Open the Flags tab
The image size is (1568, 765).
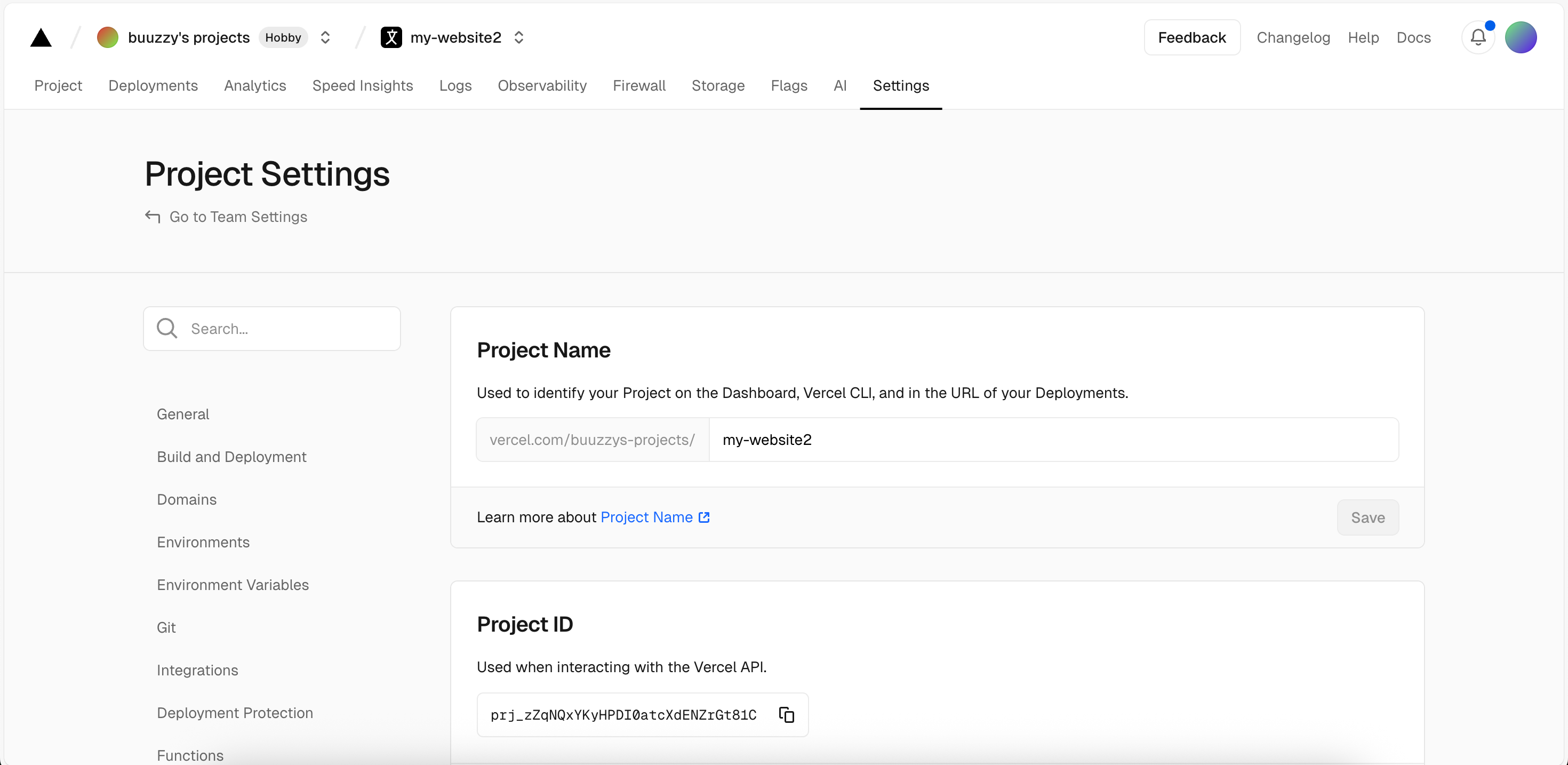click(789, 86)
